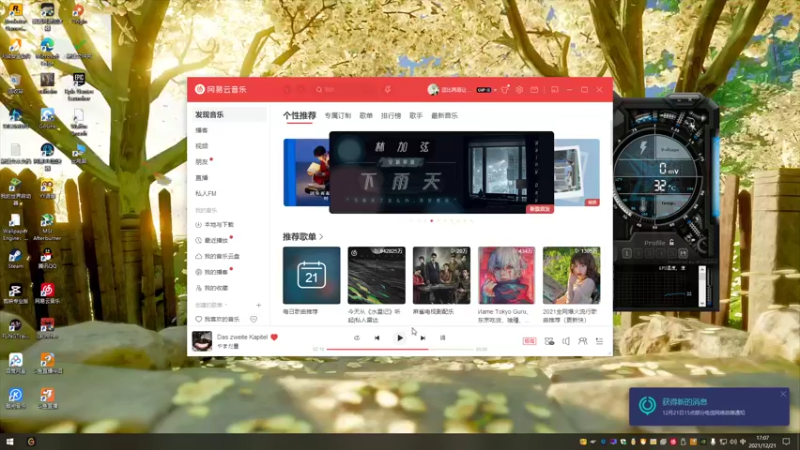Open the play queue list icon
This screenshot has width=800, height=450.
click(x=599, y=341)
